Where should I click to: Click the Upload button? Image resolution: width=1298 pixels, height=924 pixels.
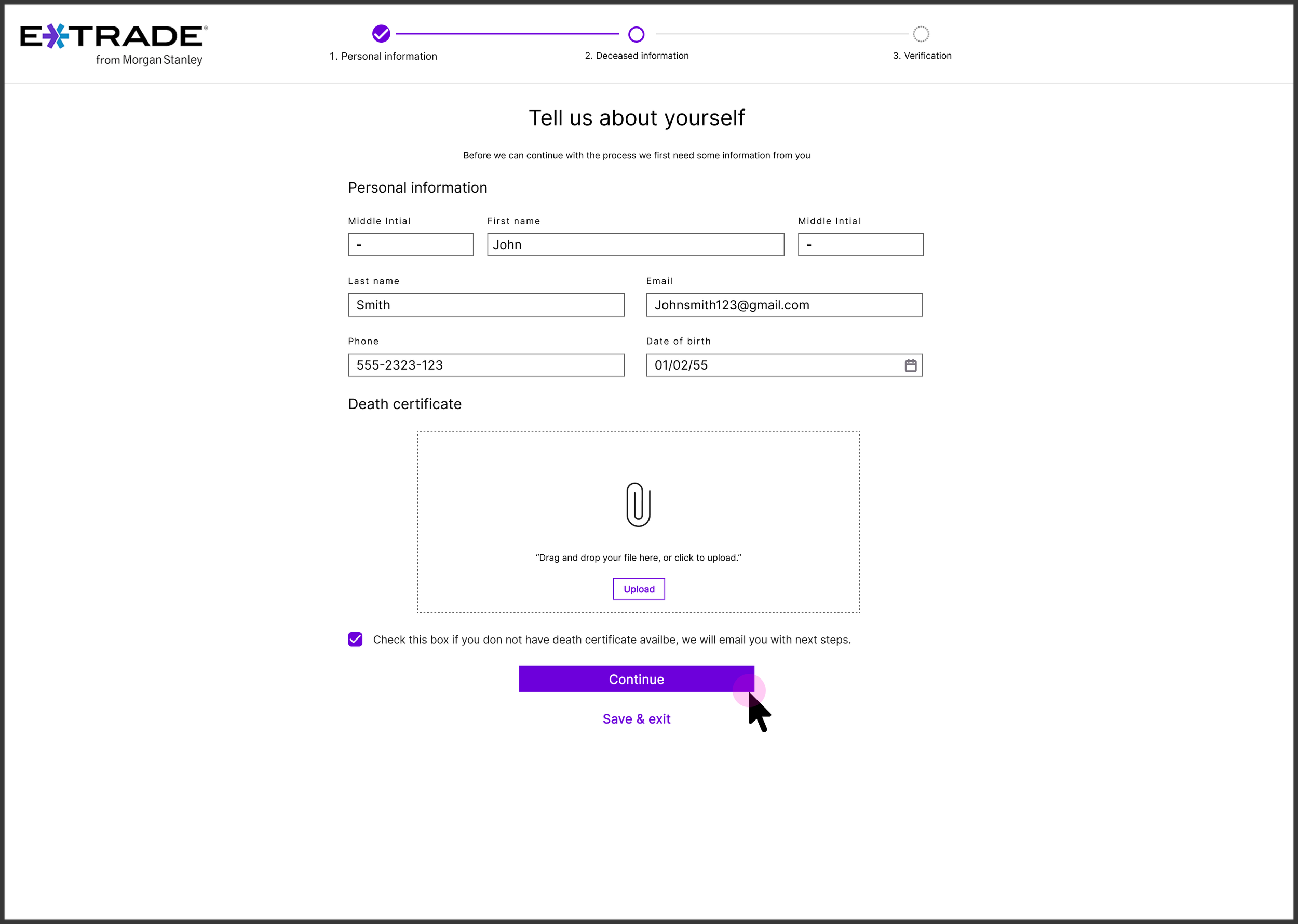tap(639, 589)
